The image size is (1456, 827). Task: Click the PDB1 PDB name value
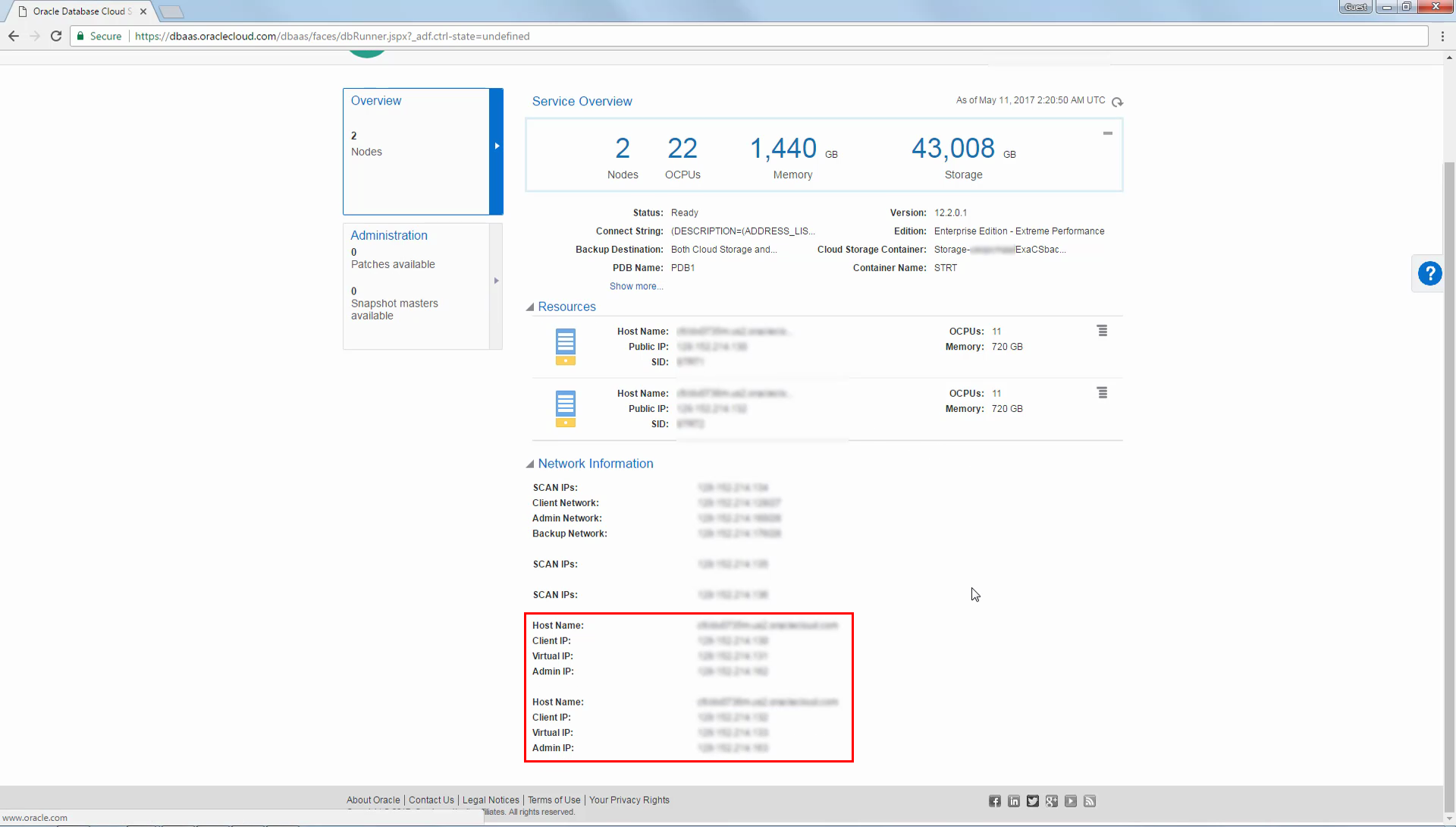pyautogui.click(x=682, y=268)
